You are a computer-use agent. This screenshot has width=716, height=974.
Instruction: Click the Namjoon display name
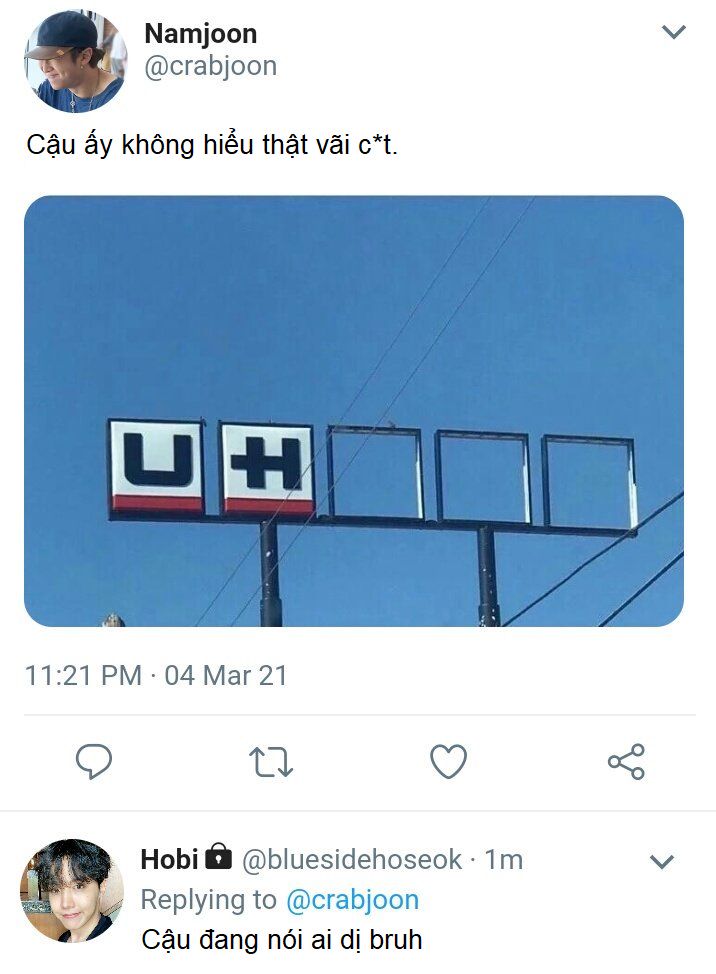(201, 34)
